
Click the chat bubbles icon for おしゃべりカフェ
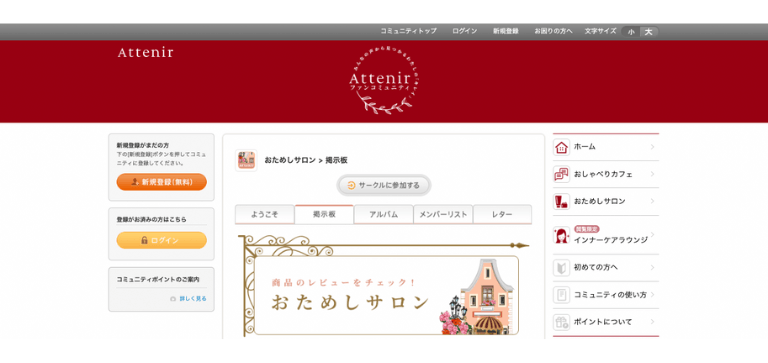click(561, 174)
